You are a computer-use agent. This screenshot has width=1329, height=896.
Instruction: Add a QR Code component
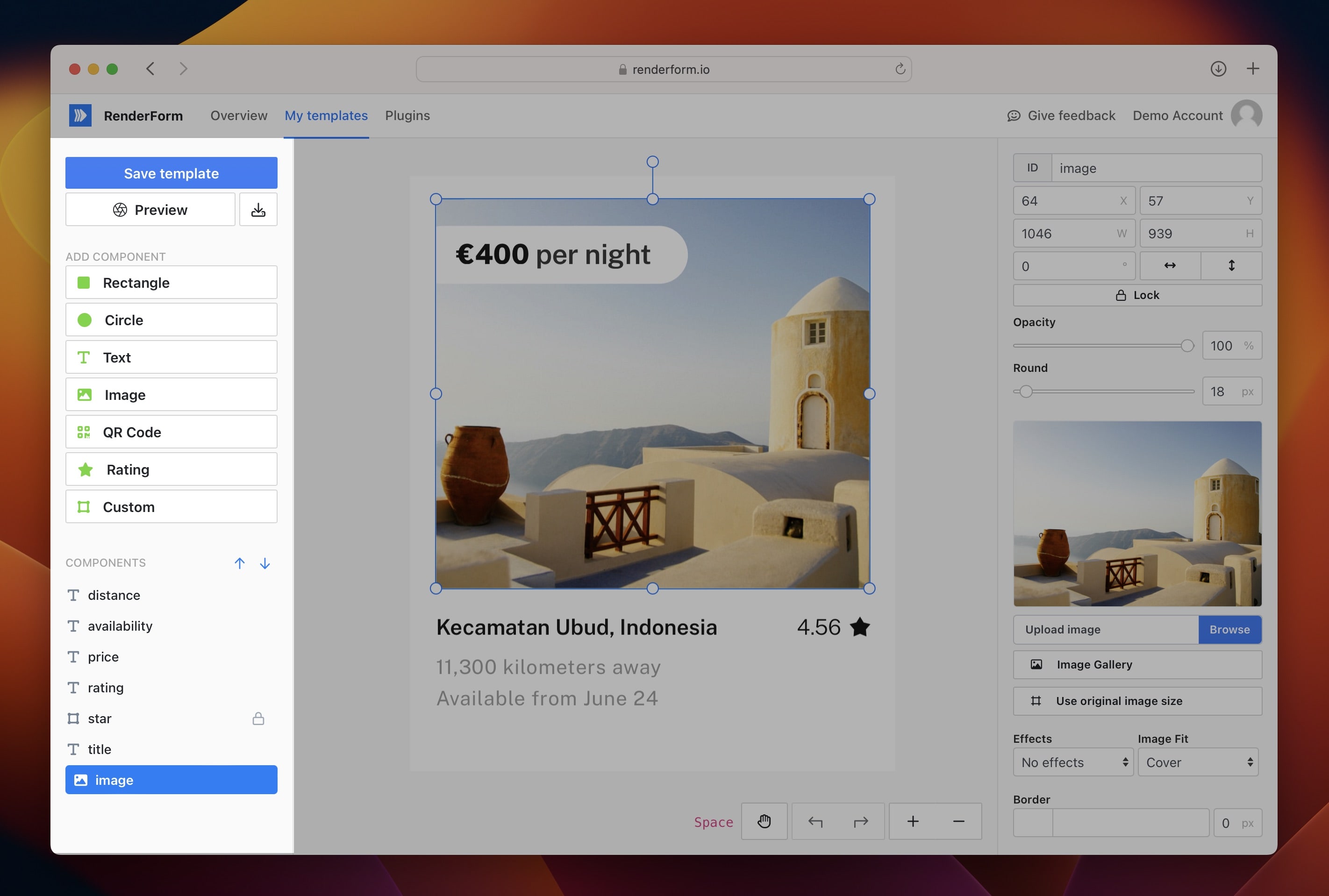pyautogui.click(x=171, y=432)
